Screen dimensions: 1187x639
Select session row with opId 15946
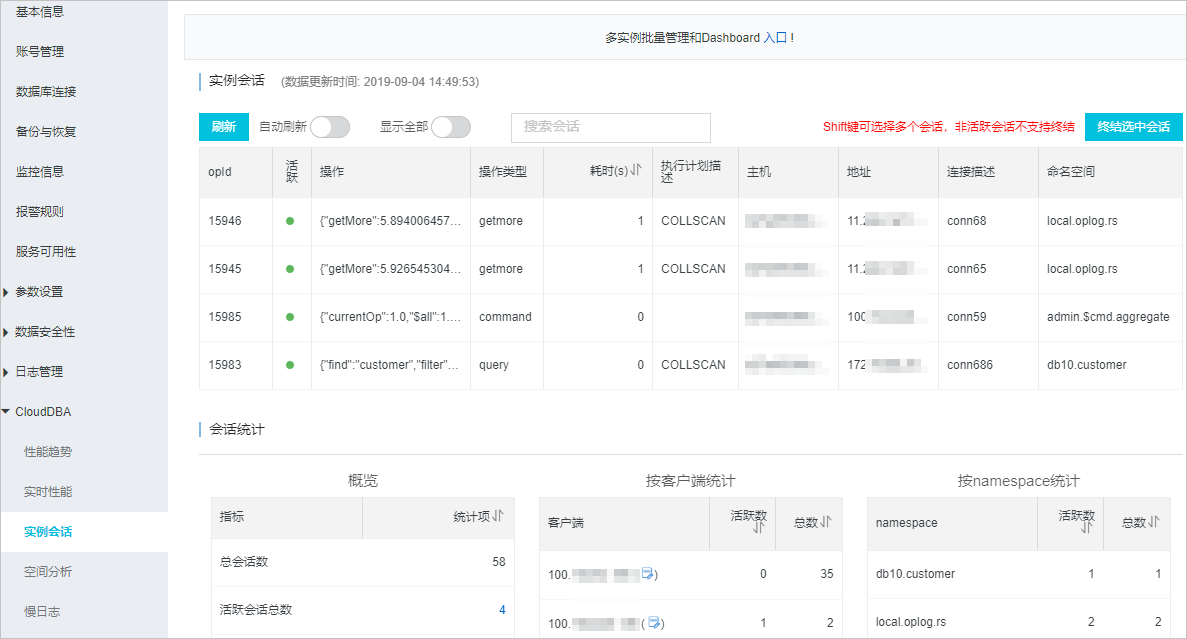click(x=690, y=221)
